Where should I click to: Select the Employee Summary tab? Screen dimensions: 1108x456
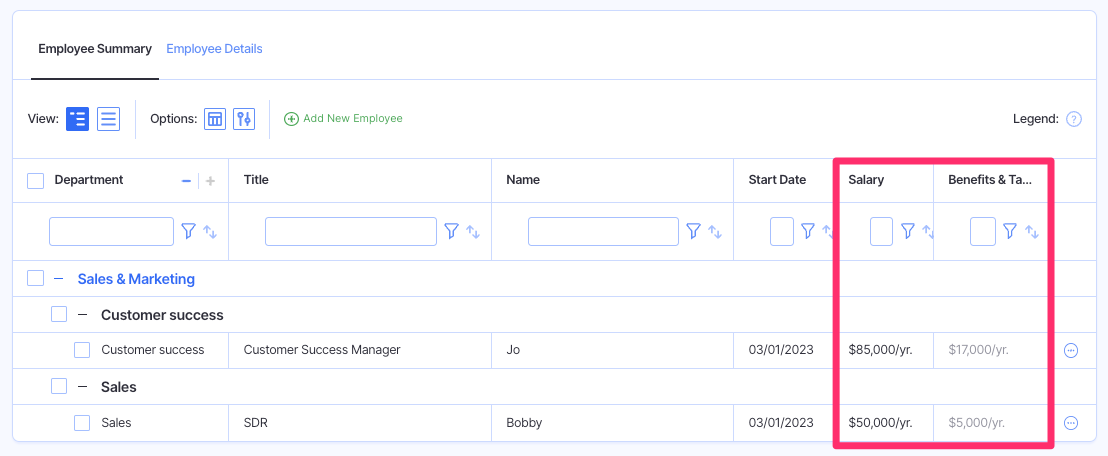95,49
